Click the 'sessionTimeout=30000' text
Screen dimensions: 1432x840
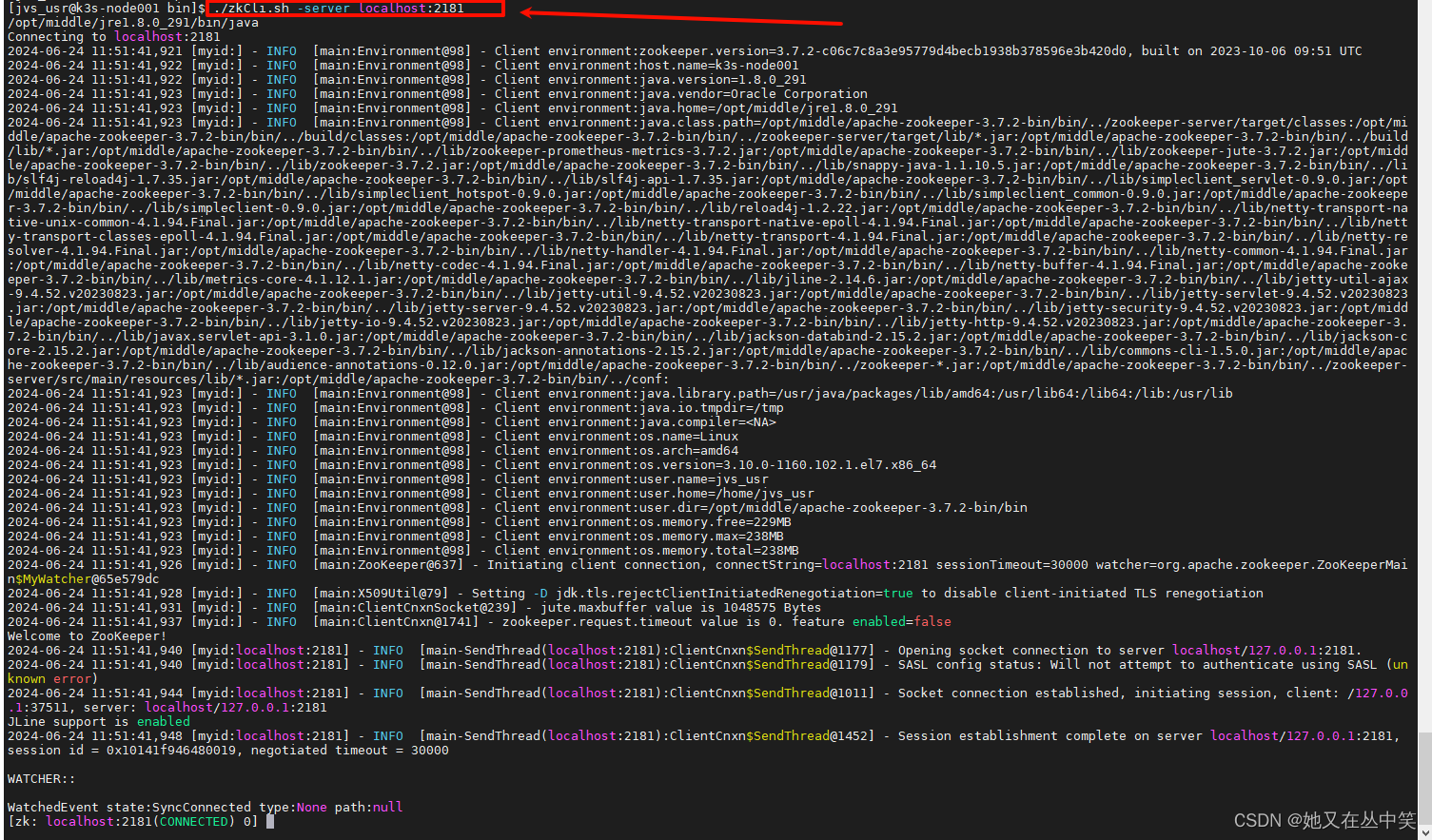pyautogui.click(x=1012, y=564)
